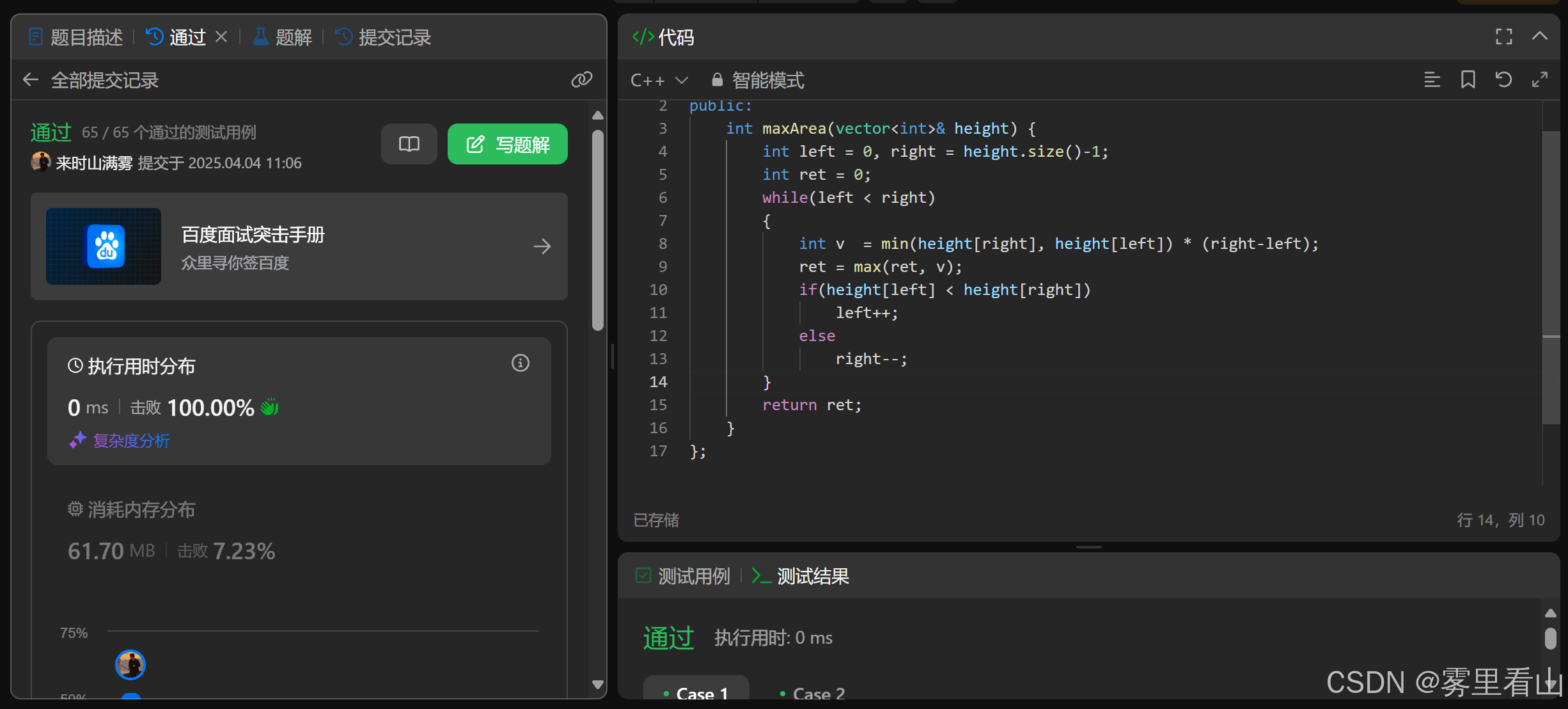This screenshot has width=1568, height=709.
Task: Go back to all submissions arrow
Action: click(31, 80)
